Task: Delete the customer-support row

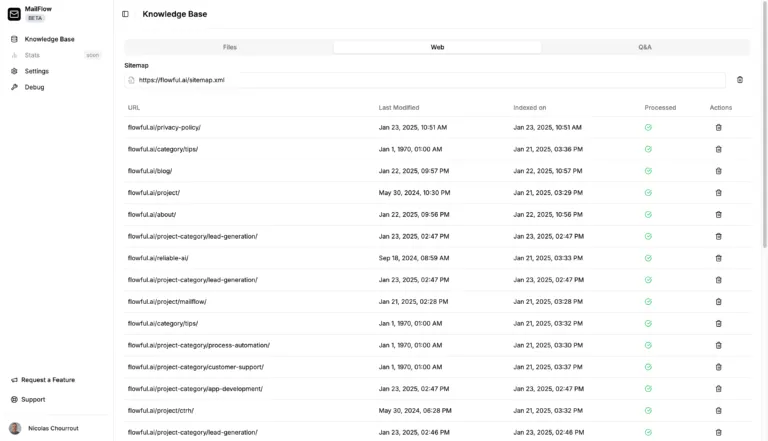Action: [718, 367]
